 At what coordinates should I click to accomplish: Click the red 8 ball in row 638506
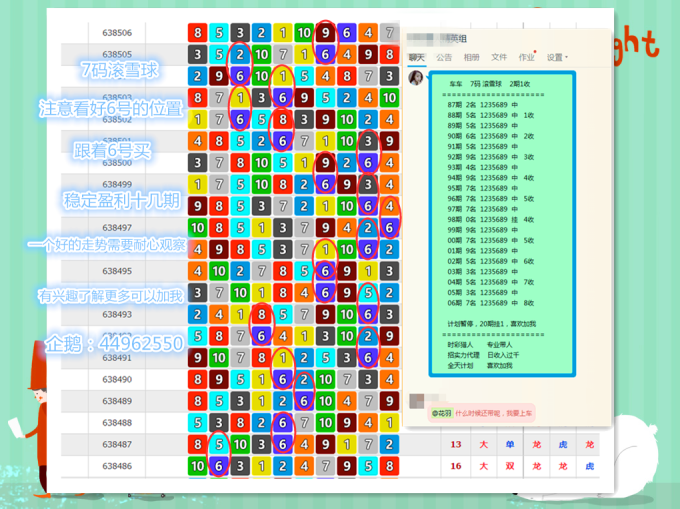pyautogui.click(x=197, y=33)
